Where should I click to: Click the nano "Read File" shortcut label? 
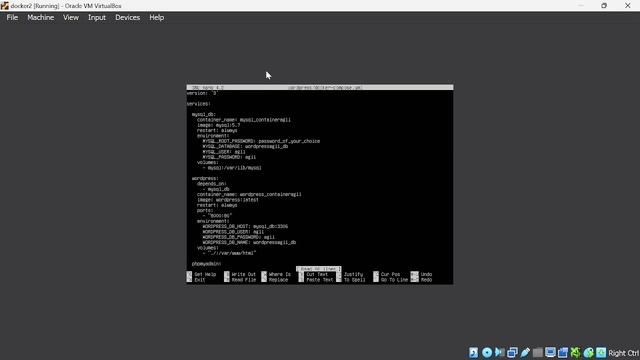coord(244,280)
